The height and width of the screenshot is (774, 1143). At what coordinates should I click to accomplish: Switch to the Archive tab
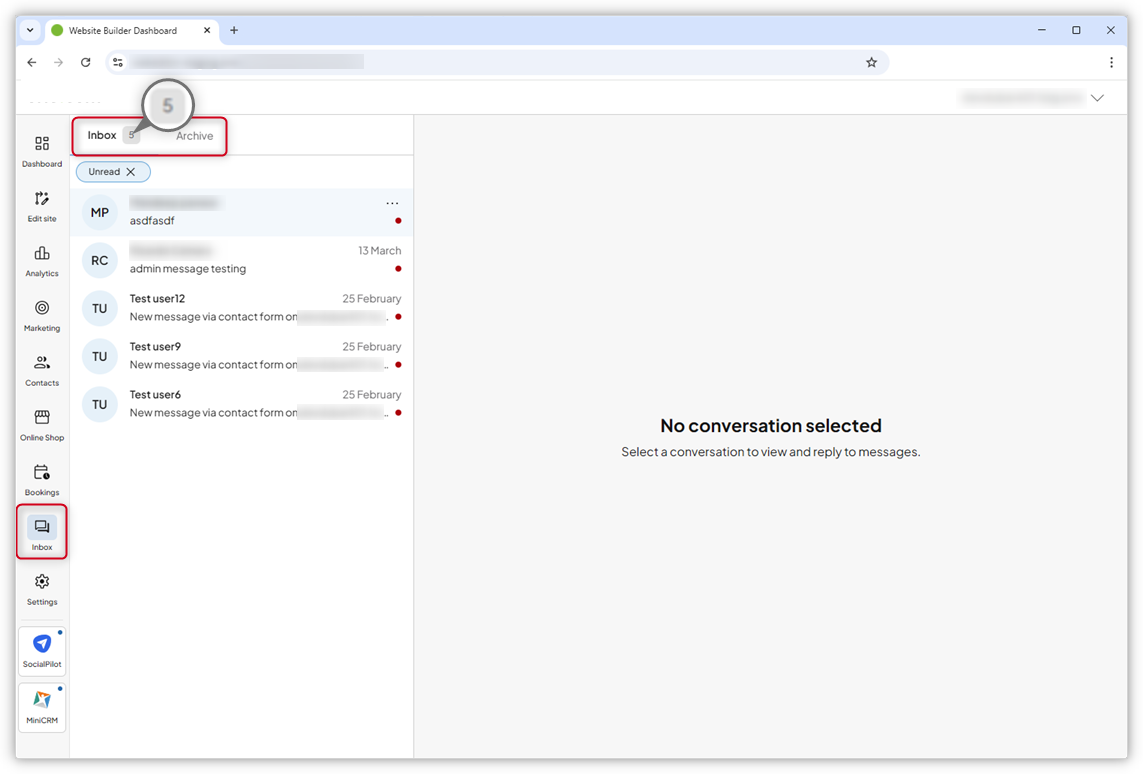pyautogui.click(x=194, y=135)
